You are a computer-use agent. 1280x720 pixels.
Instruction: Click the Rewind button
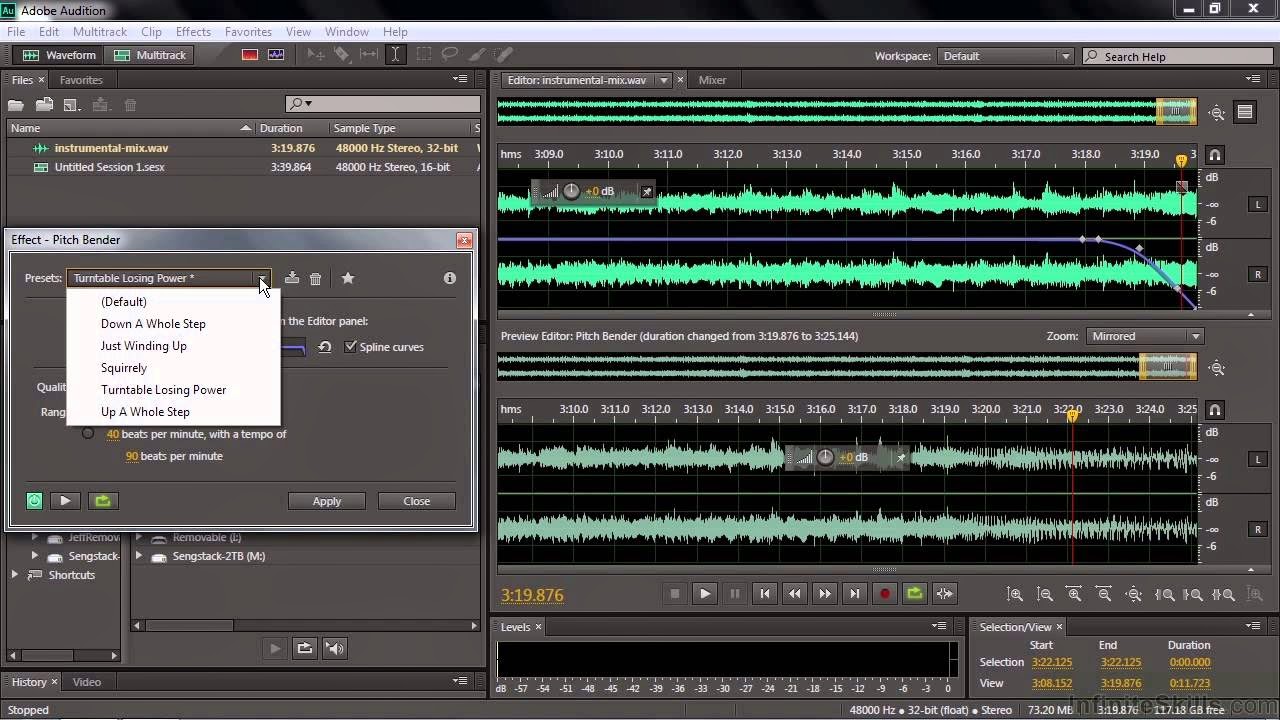click(795, 593)
